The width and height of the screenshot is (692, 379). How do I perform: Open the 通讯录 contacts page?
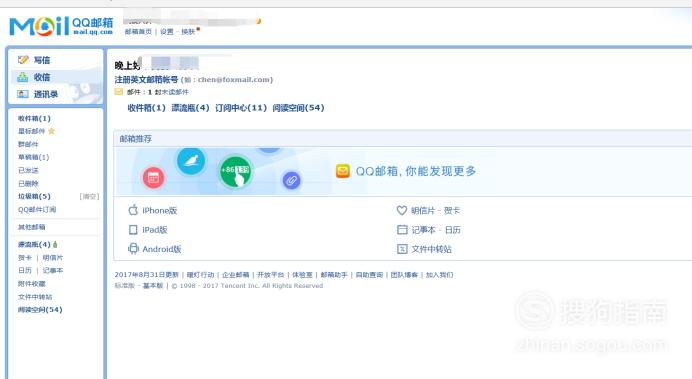tap(46, 94)
